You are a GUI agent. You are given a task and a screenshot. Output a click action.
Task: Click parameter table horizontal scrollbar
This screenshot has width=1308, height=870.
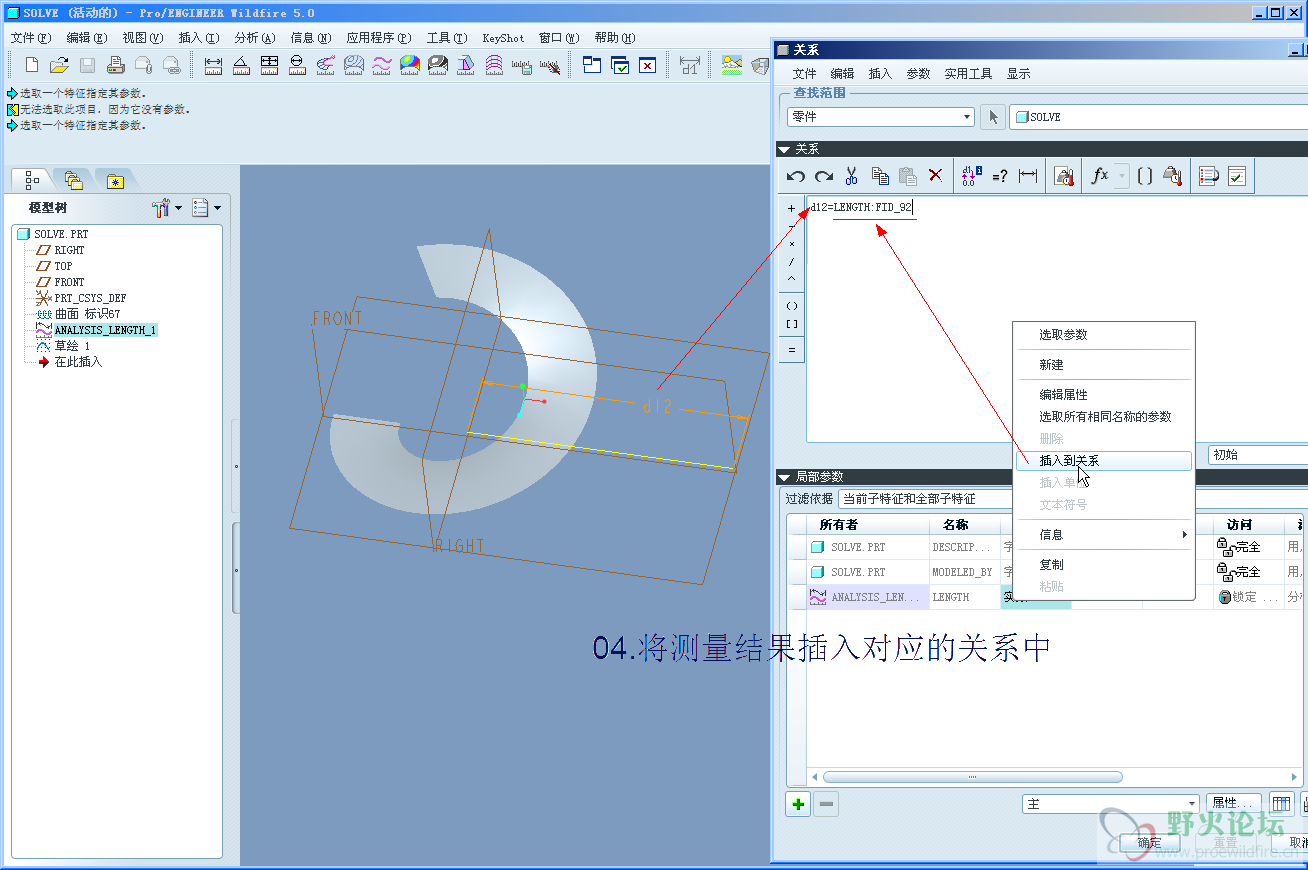pyautogui.click(x=972, y=777)
